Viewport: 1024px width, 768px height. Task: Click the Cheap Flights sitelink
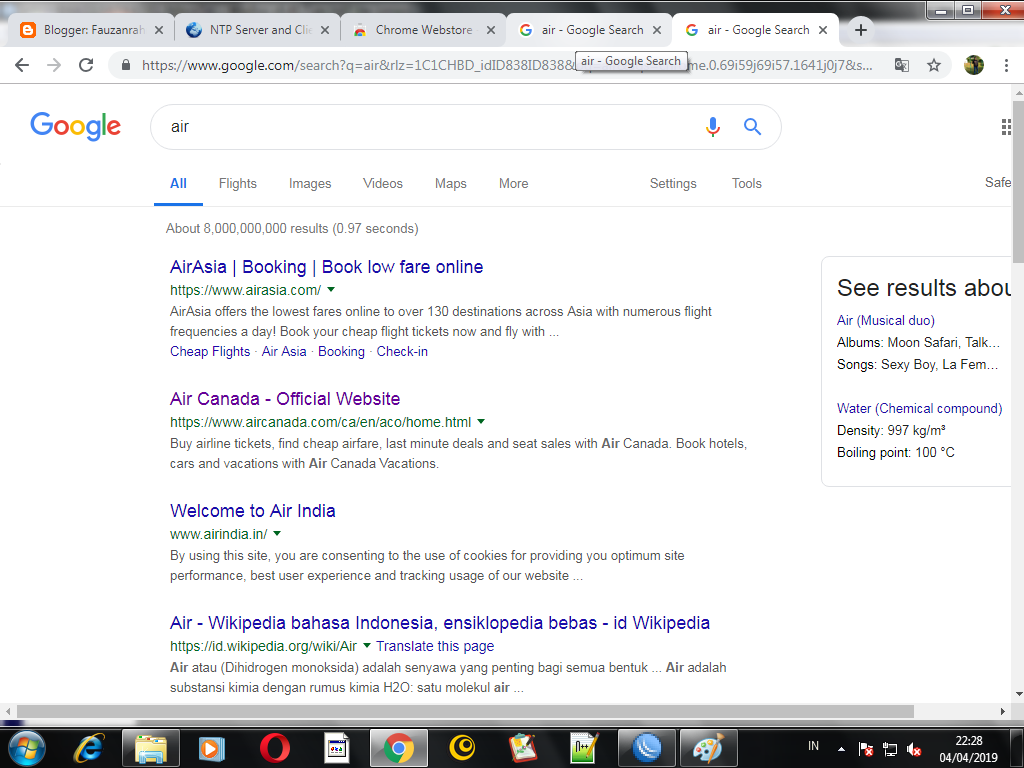pos(210,351)
